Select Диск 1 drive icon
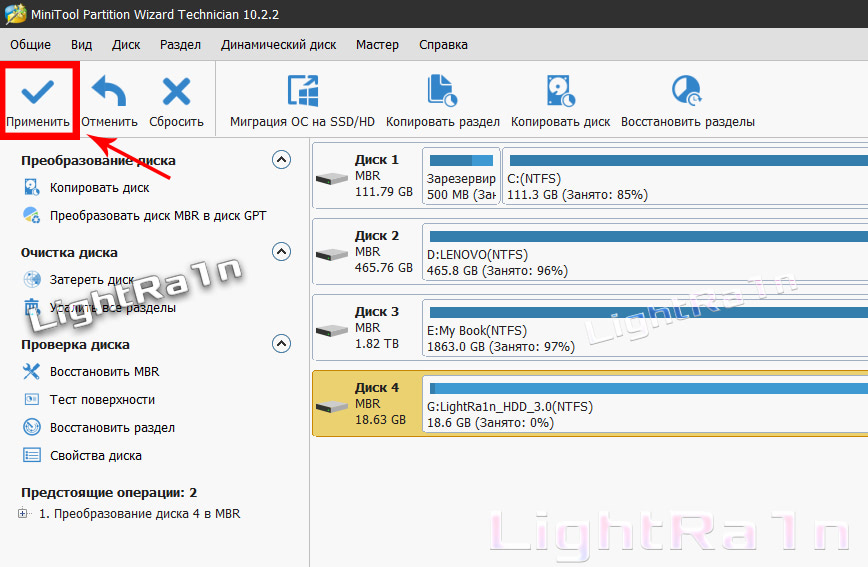Screen dimensions: 868x567 pos(332,178)
